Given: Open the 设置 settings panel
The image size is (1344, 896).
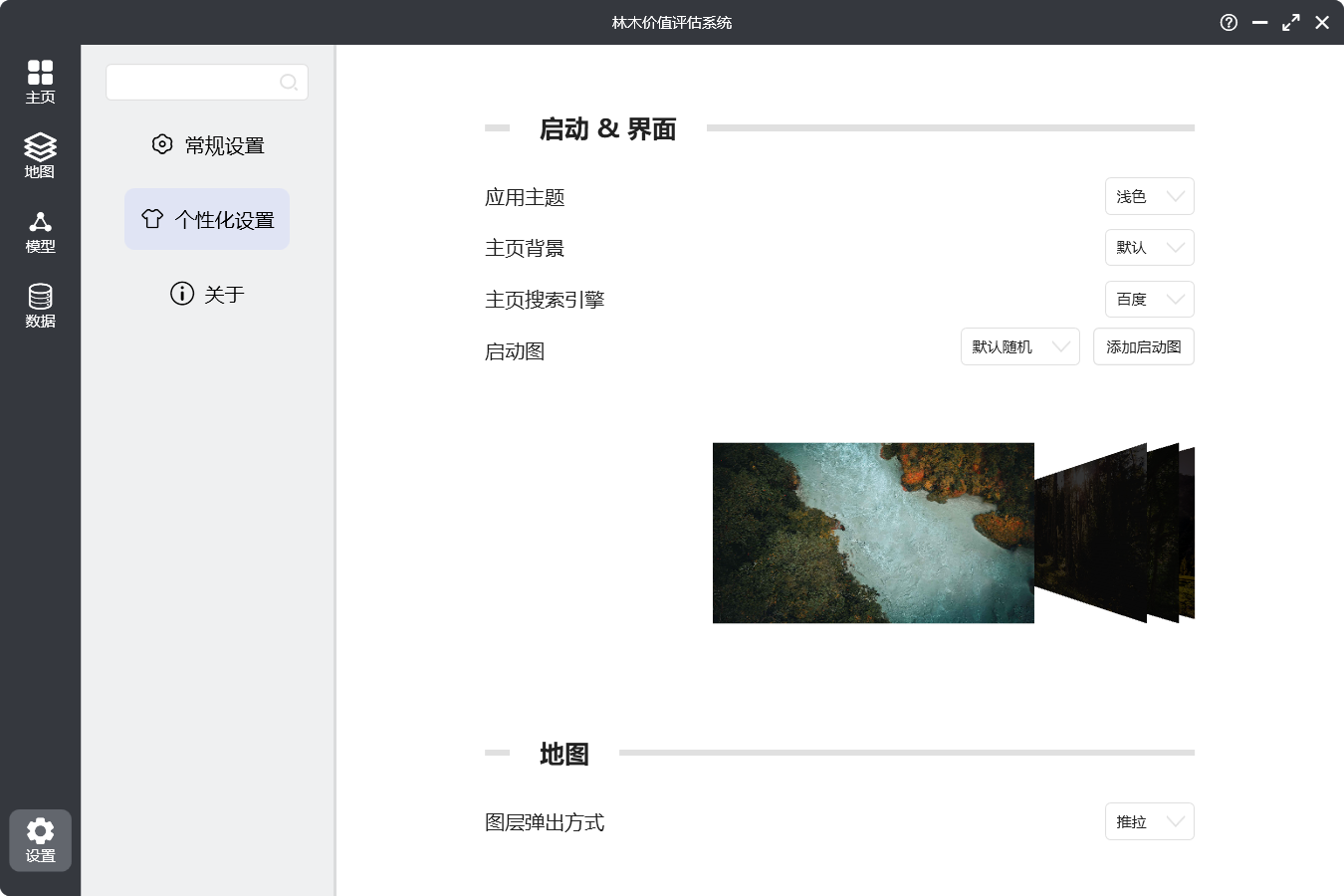Looking at the screenshot, I should 40,839.
